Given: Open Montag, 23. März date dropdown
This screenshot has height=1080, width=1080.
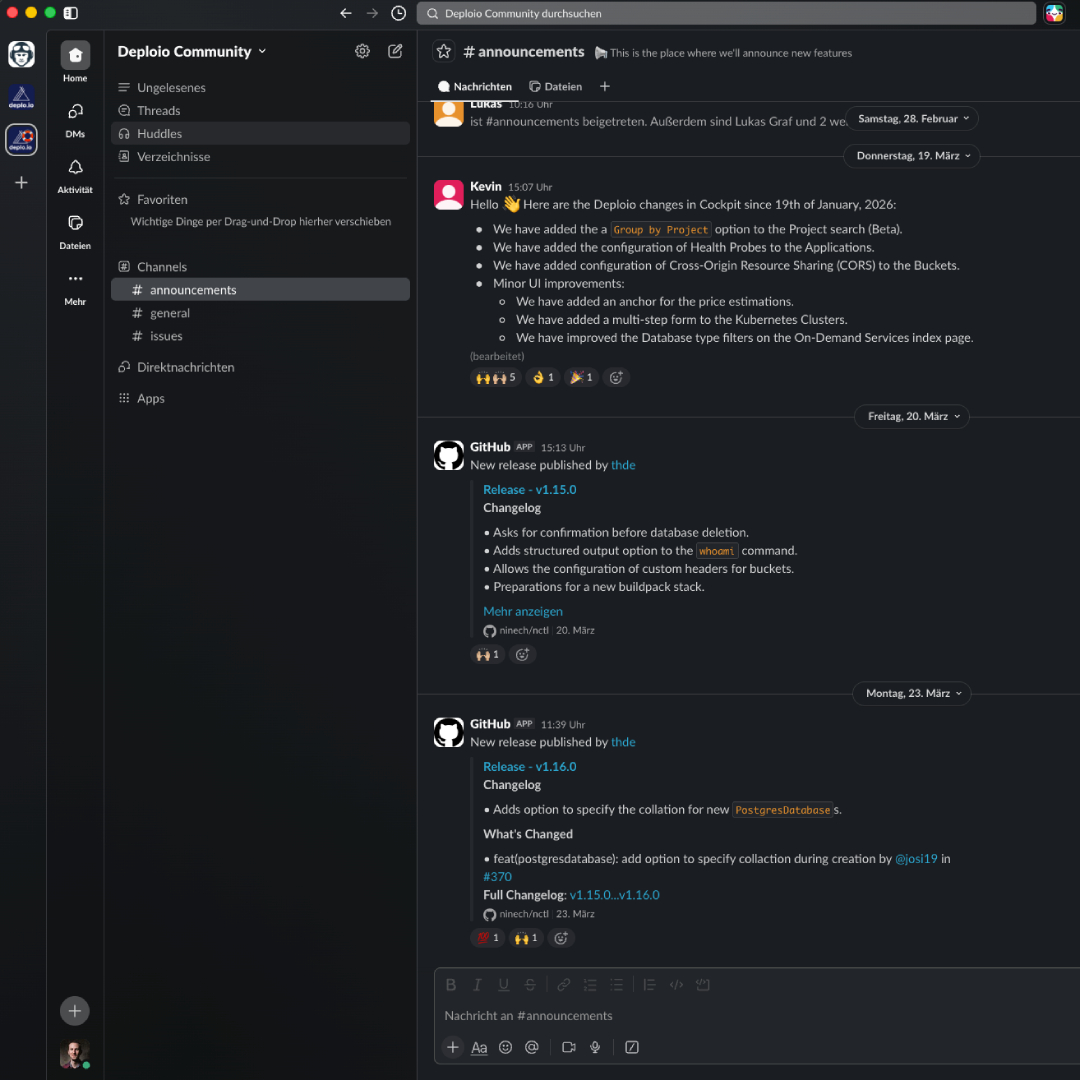Looking at the screenshot, I should pos(912,693).
